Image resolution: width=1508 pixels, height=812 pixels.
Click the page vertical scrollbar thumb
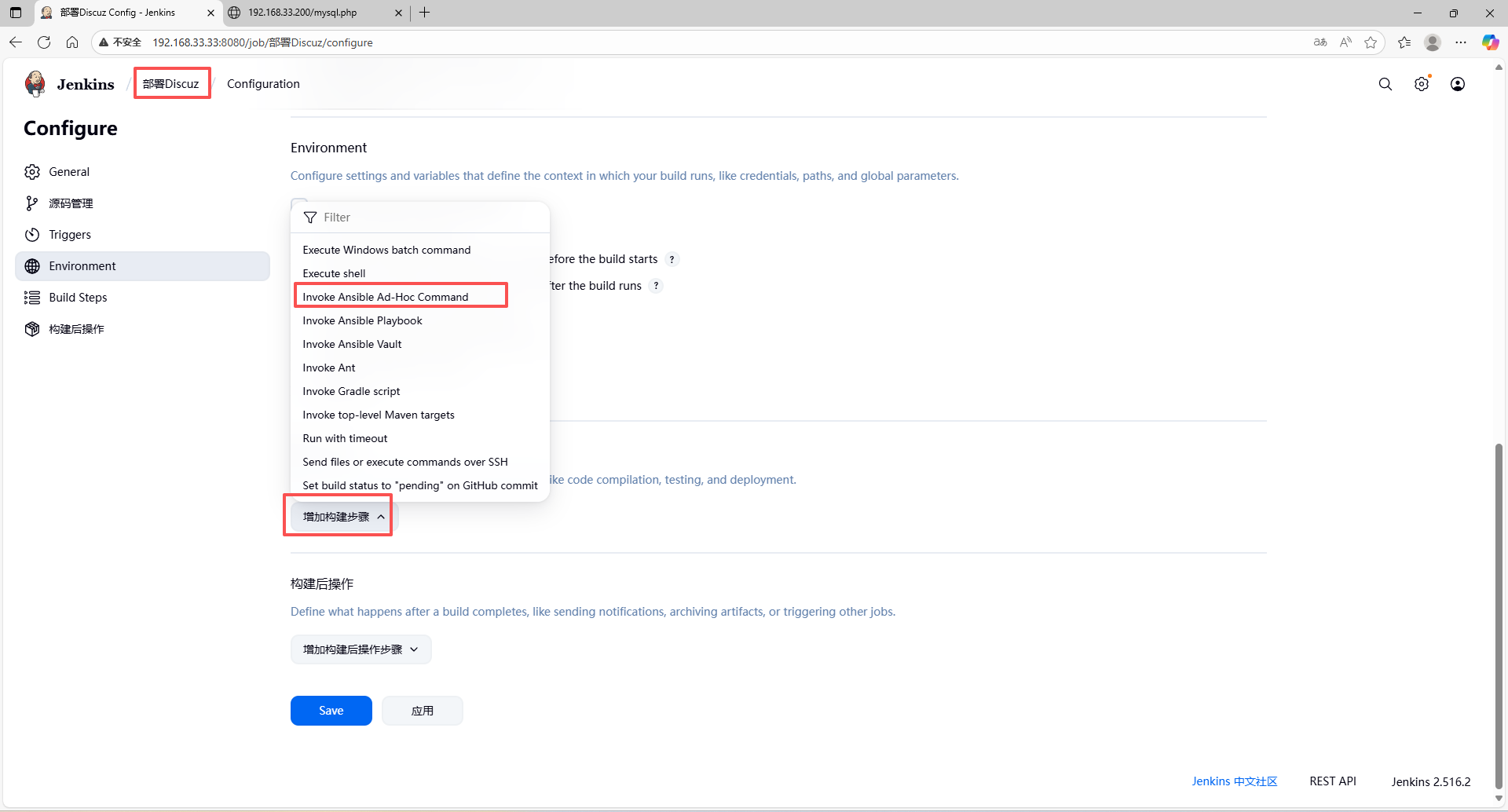[1499, 616]
